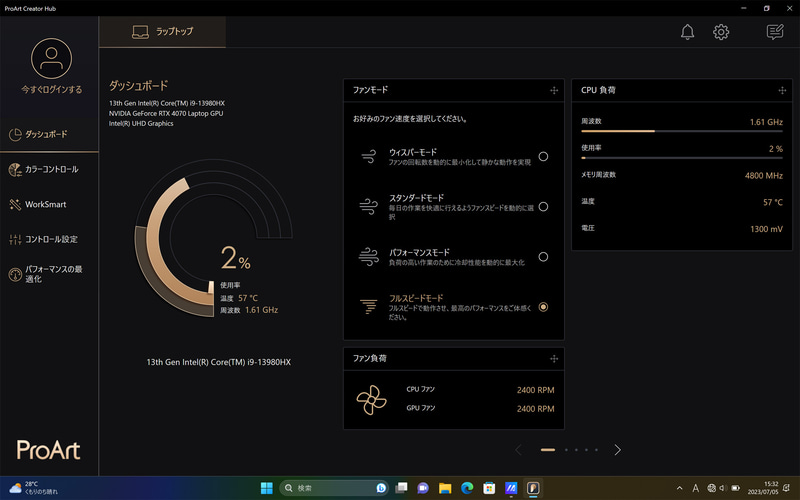Click the Intel(R) UHD Graphics text
The image size is (800, 500).
point(141,123)
